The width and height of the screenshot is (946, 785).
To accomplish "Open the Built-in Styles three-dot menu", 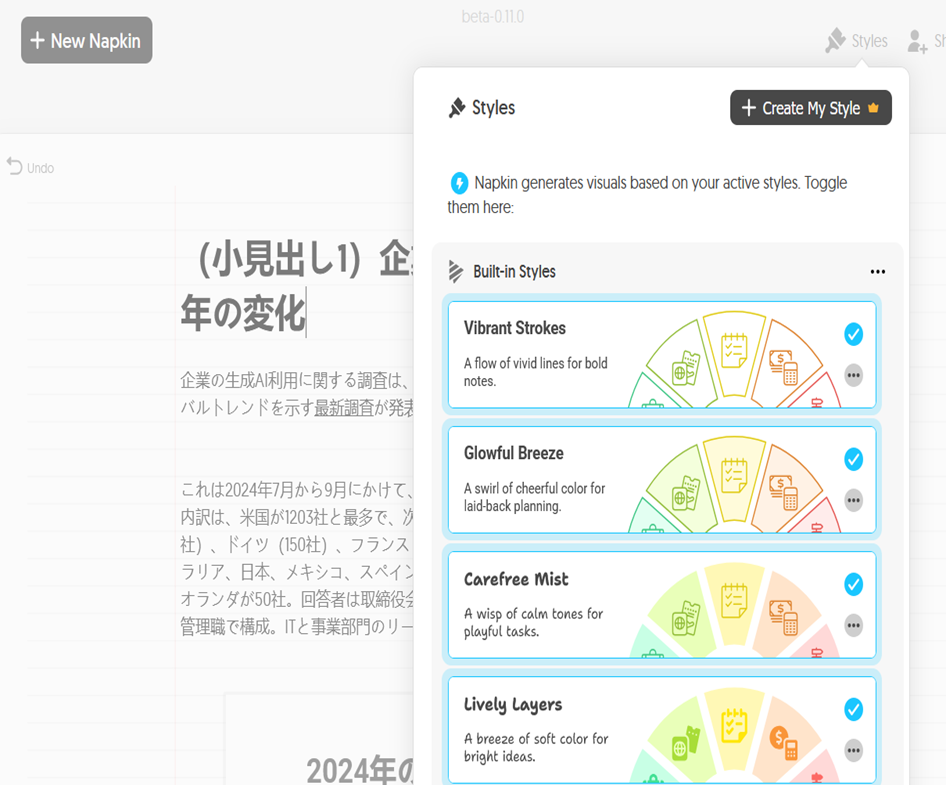I will pyautogui.click(x=877, y=272).
